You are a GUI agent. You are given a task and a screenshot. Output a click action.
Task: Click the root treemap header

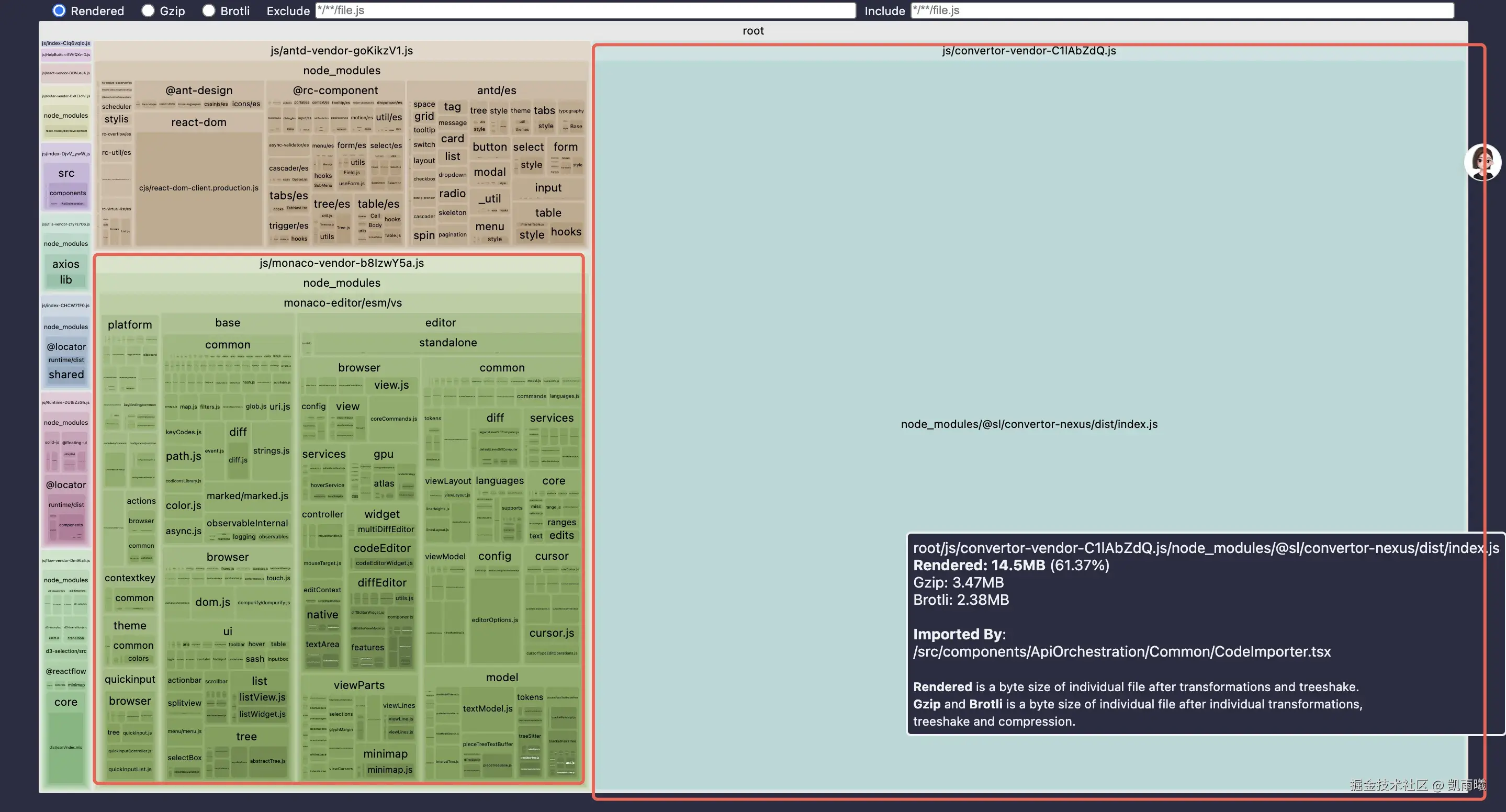(752, 31)
